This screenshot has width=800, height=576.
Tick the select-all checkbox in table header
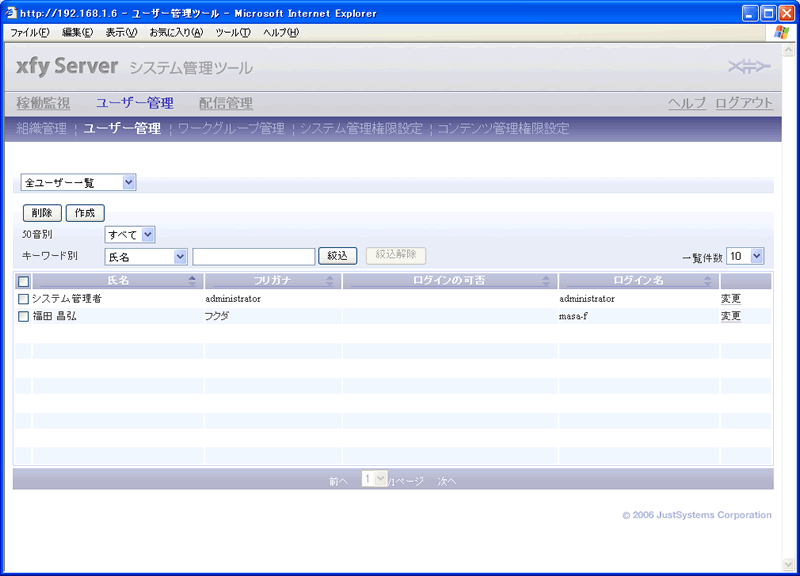pos(23,282)
